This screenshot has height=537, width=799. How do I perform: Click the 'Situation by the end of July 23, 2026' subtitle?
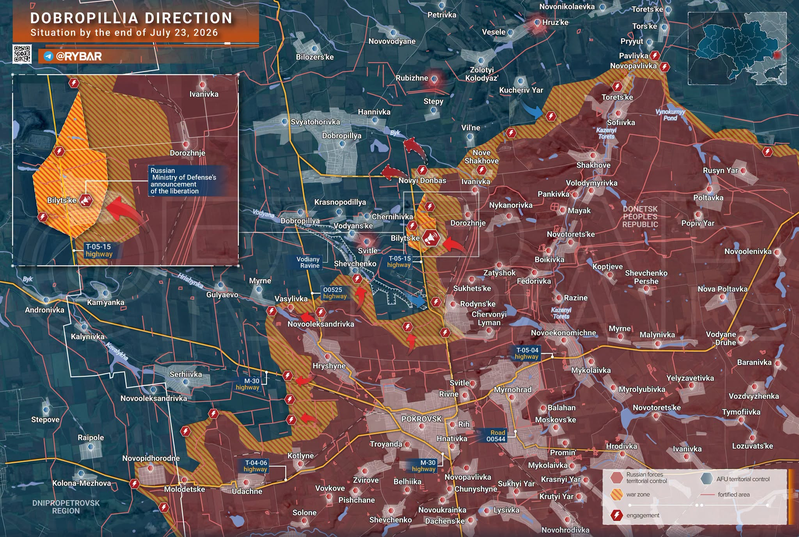(x=124, y=33)
